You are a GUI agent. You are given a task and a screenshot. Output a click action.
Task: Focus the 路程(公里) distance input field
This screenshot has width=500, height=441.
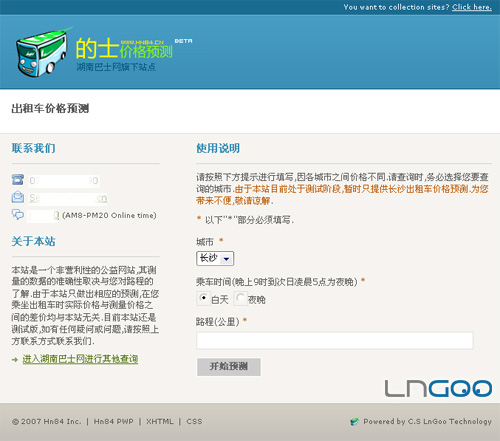(x=335, y=340)
